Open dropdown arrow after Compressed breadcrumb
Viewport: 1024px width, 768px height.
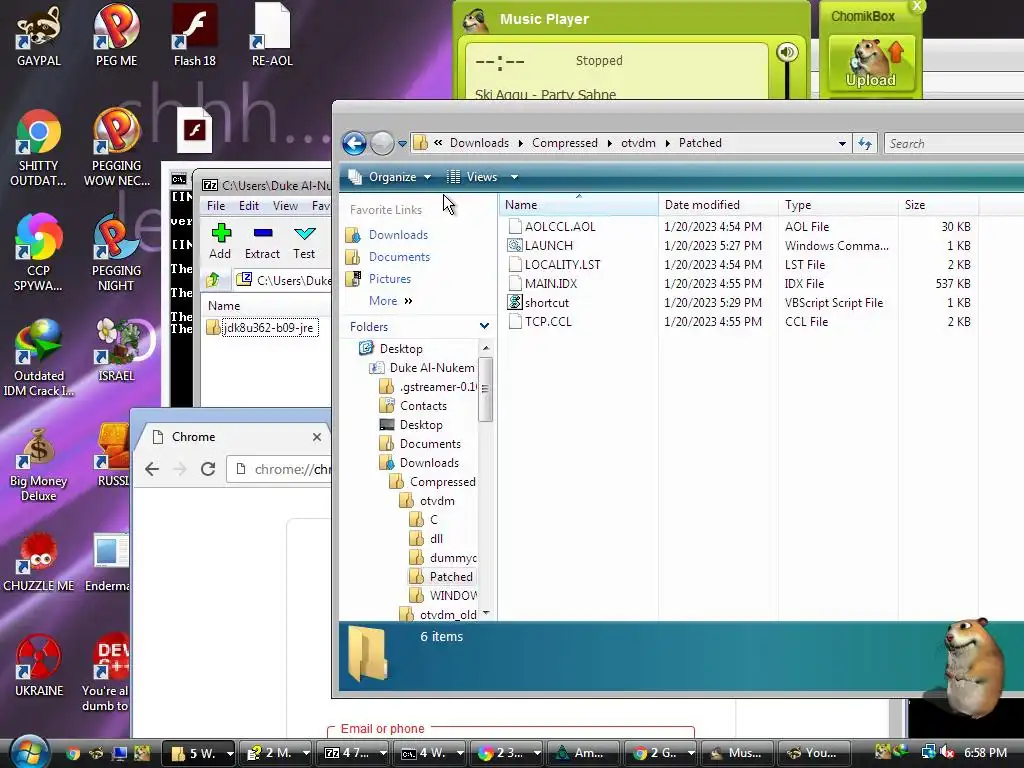609,143
